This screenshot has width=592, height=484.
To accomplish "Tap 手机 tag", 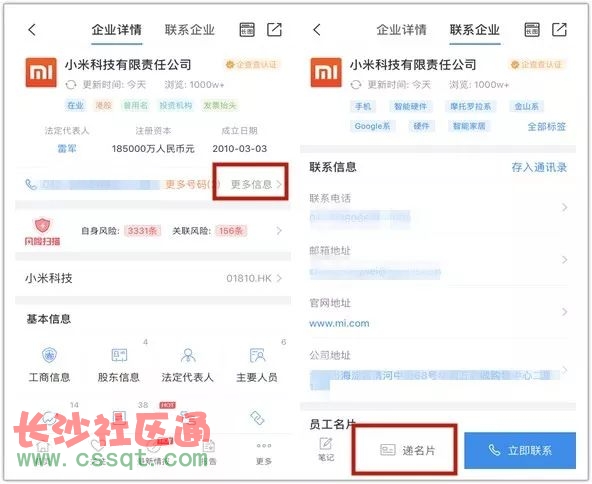I will (x=363, y=106).
